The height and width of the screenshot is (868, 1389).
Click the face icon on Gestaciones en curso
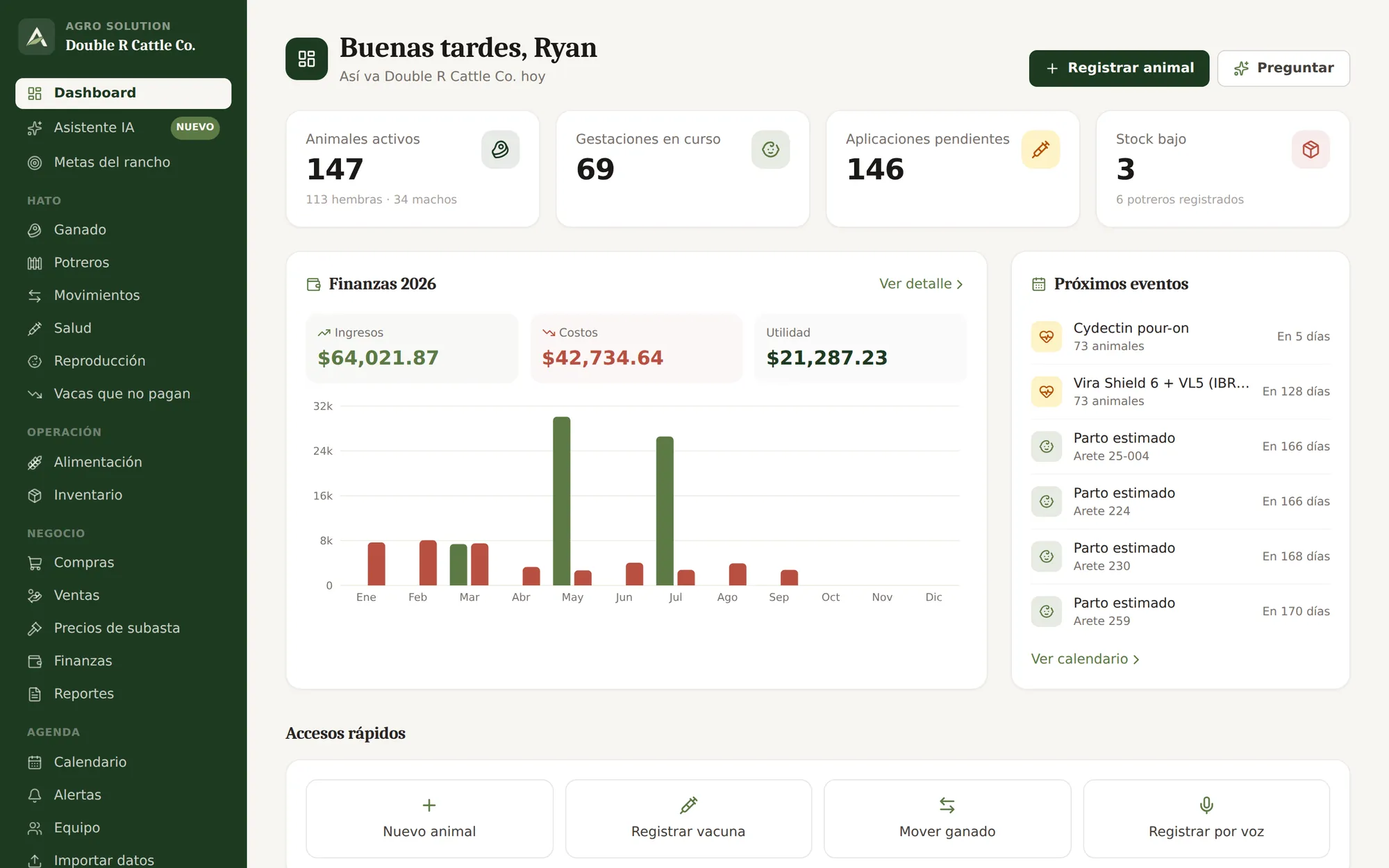770,149
